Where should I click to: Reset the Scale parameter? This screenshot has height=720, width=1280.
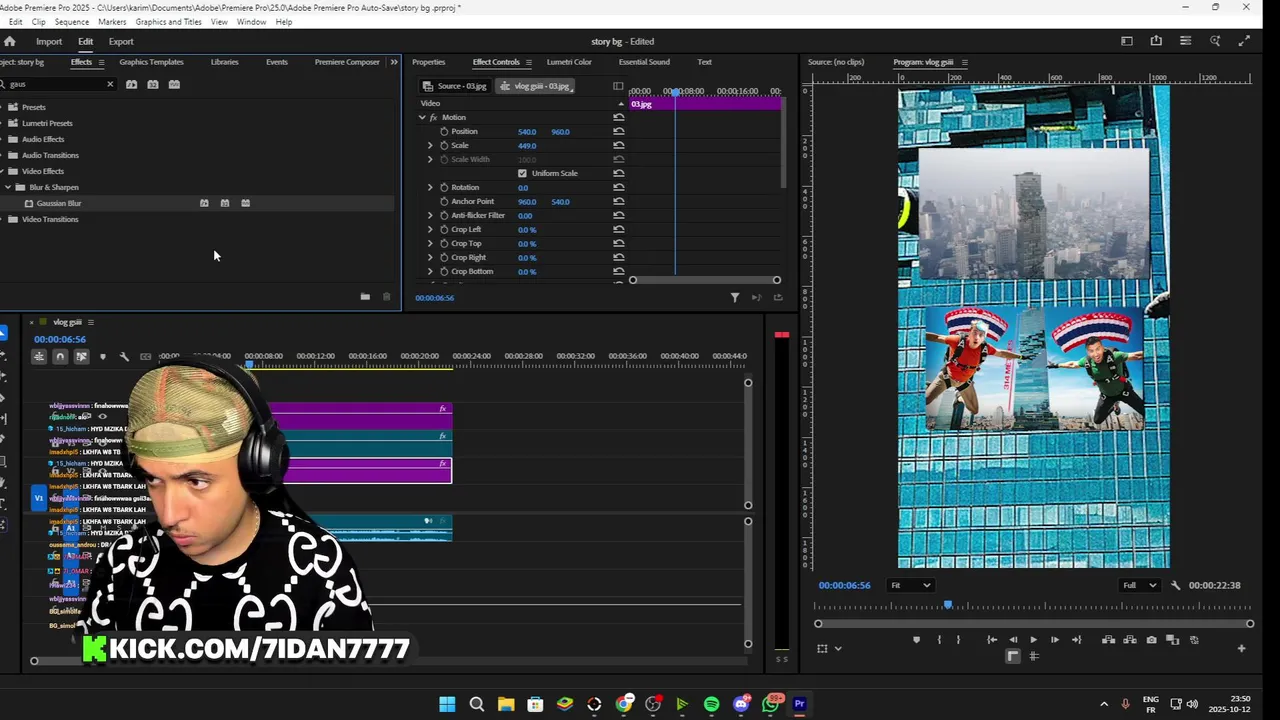pos(619,145)
